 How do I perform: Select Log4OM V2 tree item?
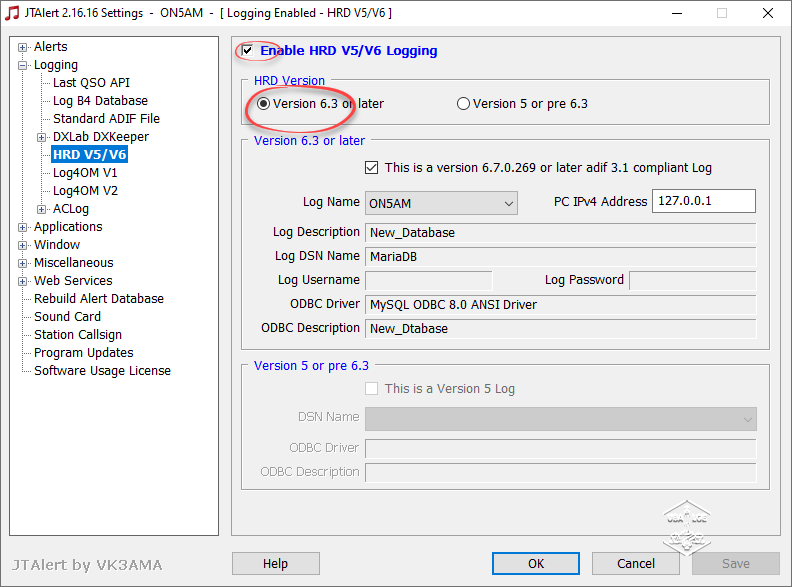85,190
